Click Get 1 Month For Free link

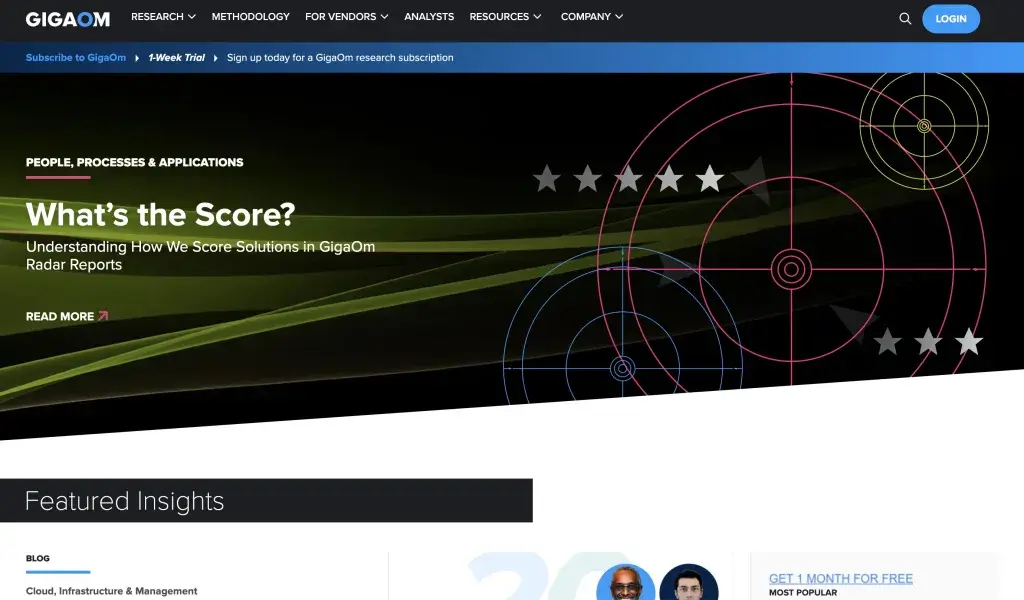coord(840,579)
